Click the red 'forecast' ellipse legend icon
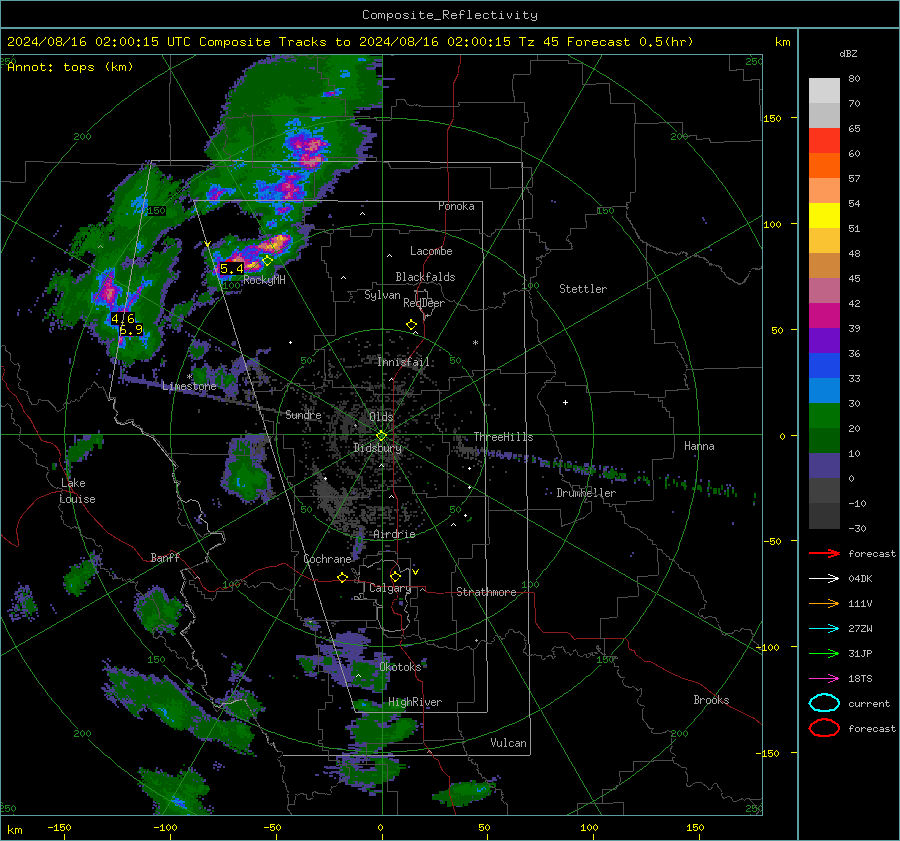 [824, 728]
